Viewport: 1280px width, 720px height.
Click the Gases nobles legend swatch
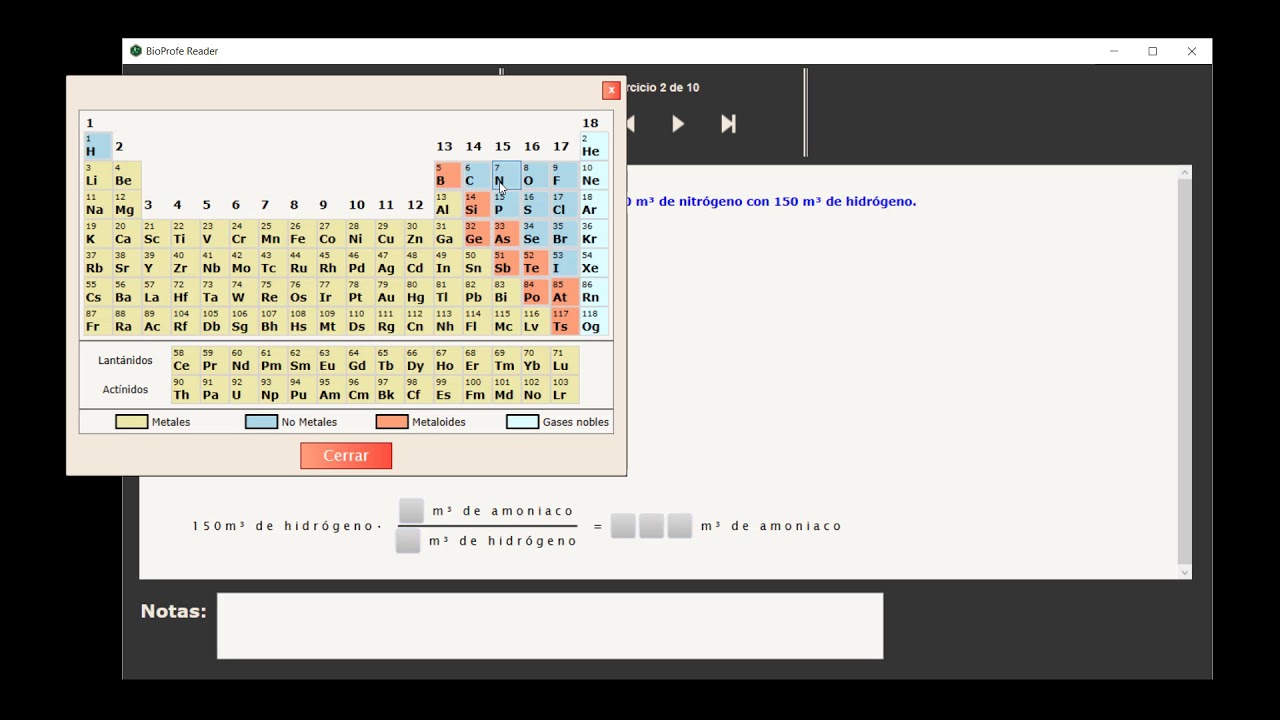click(522, 422)
